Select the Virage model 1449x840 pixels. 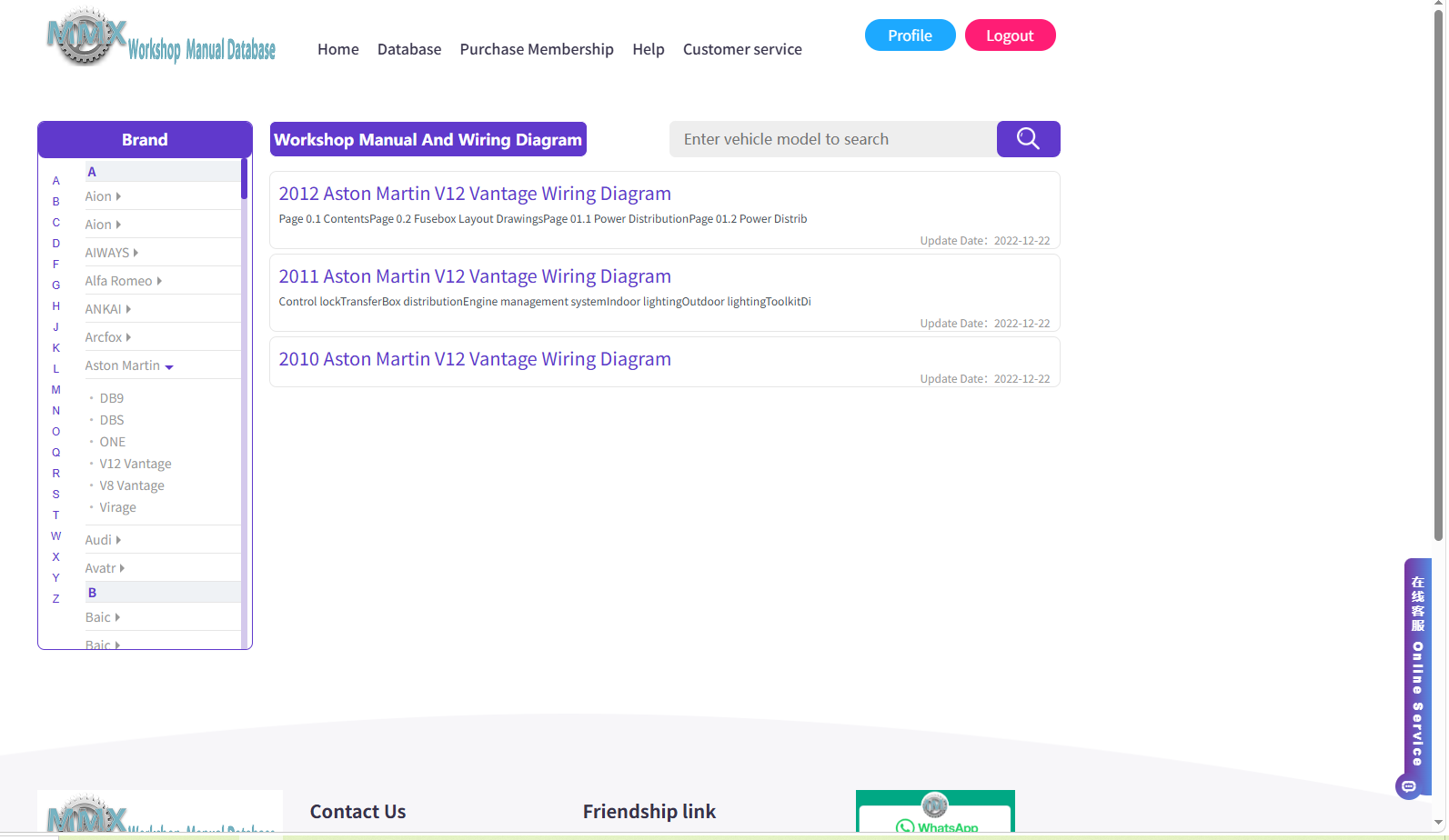click(x=118, y=507)
